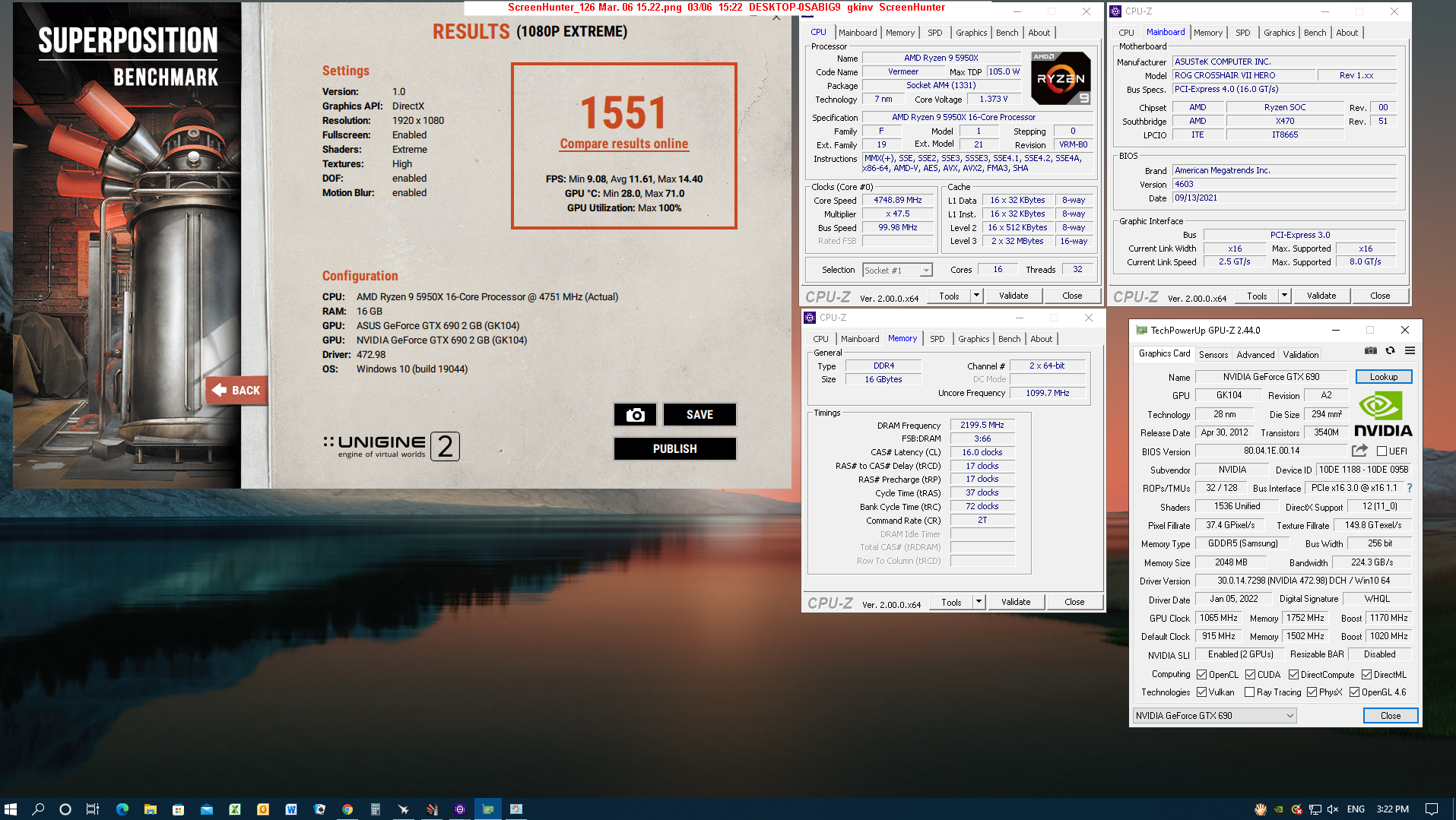Open the Socket #1 selection dropdown

point(898,270)
